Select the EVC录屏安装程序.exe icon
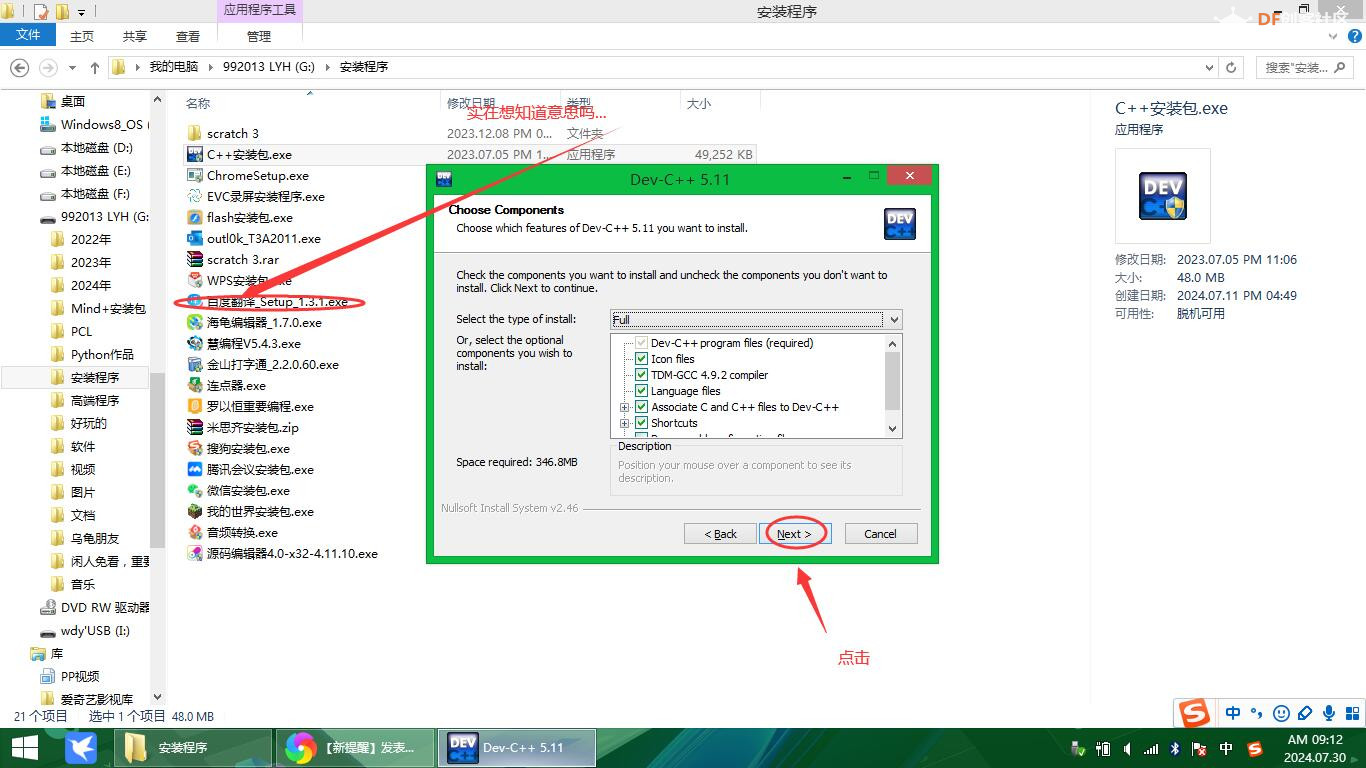Screen dimensions: 1366x768 pos(195,196)
